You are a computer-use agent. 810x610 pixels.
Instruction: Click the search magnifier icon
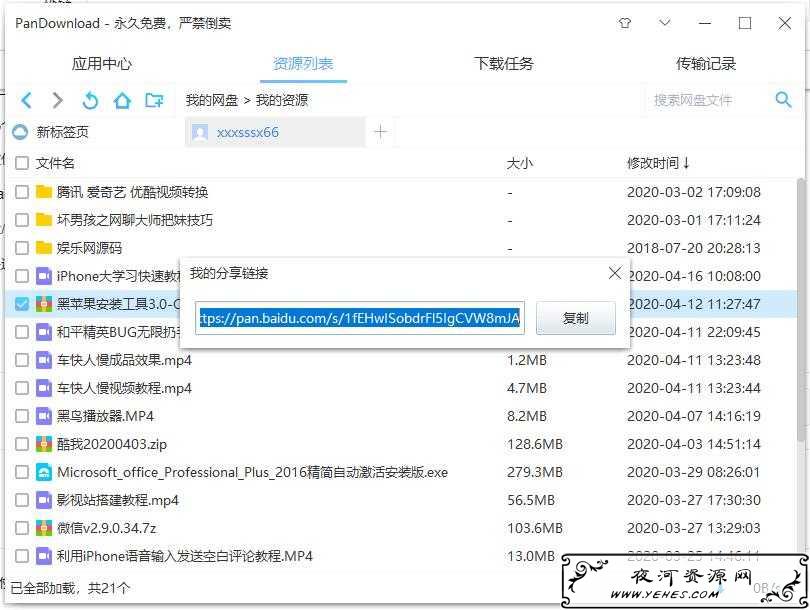coord(783,99)
